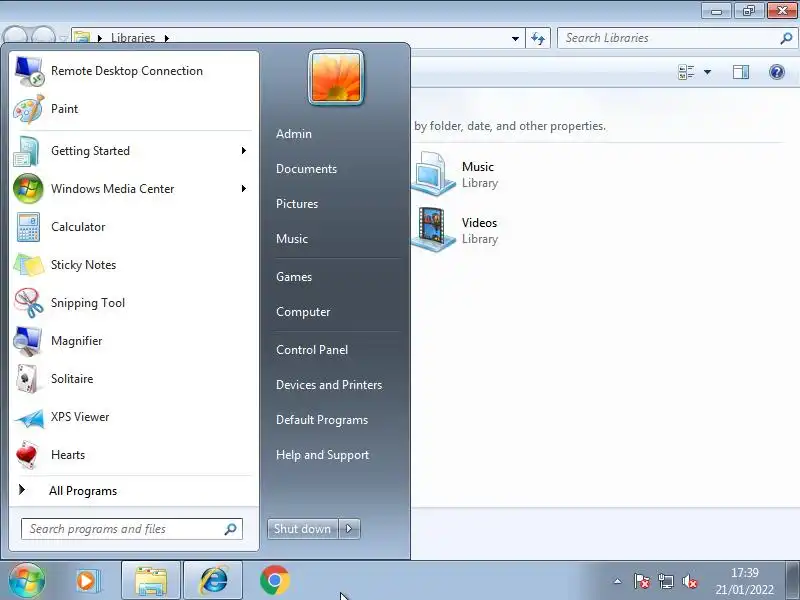Open address bar history dropdown

click(x=515, y=38)
